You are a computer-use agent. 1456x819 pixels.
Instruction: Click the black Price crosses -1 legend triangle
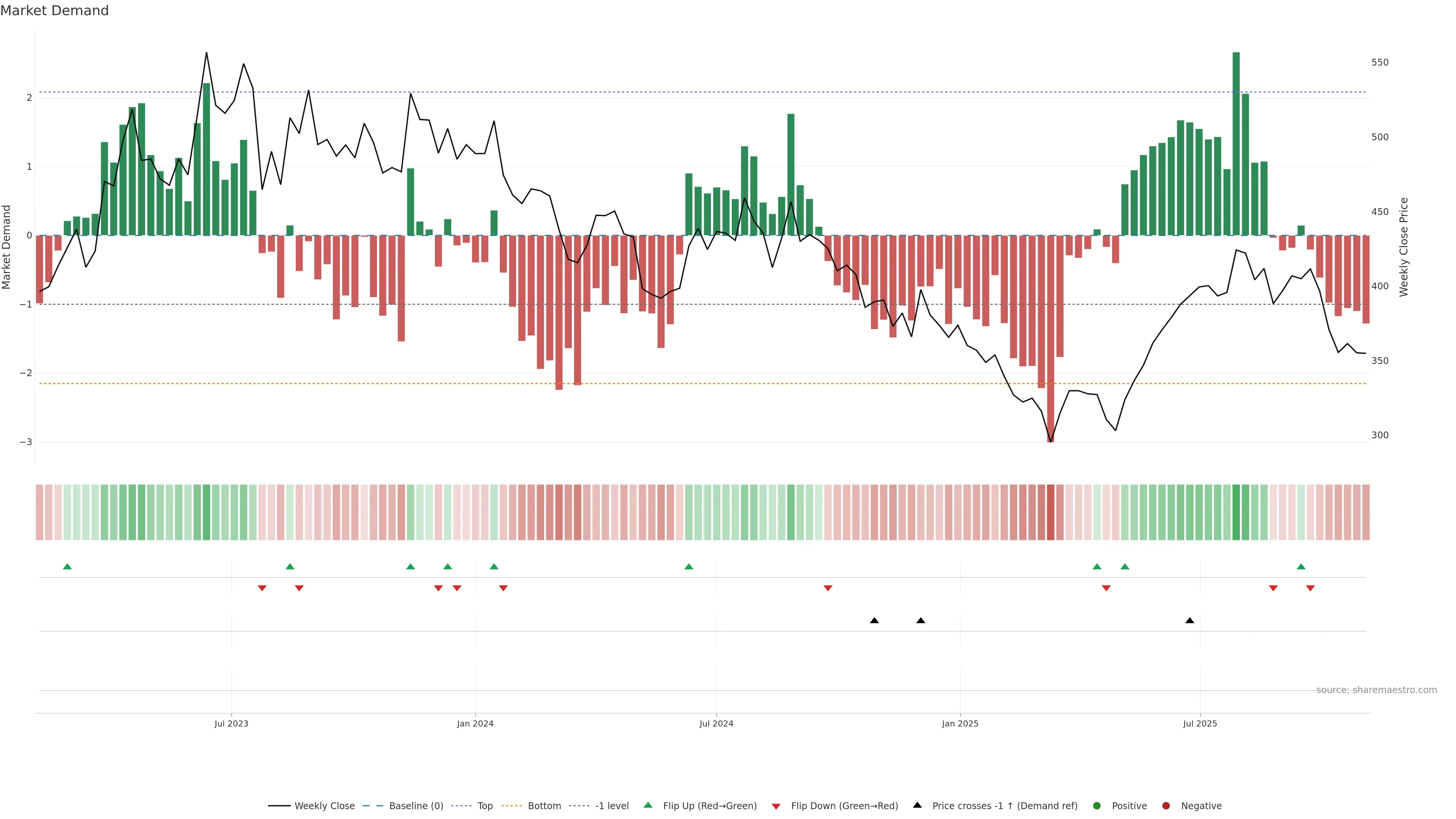[x=917, y=805]
